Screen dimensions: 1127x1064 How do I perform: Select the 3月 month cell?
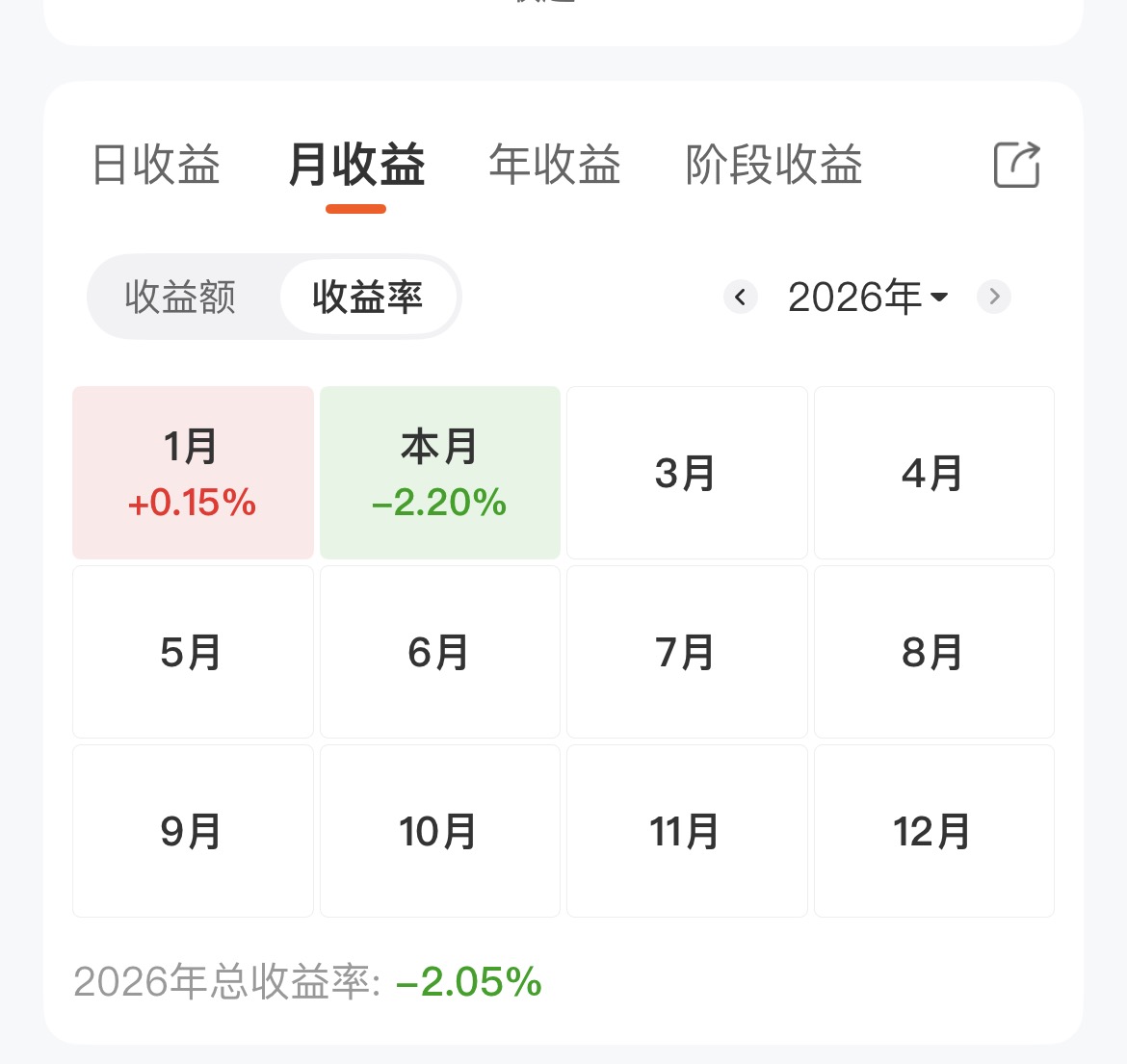coord(686,473)
